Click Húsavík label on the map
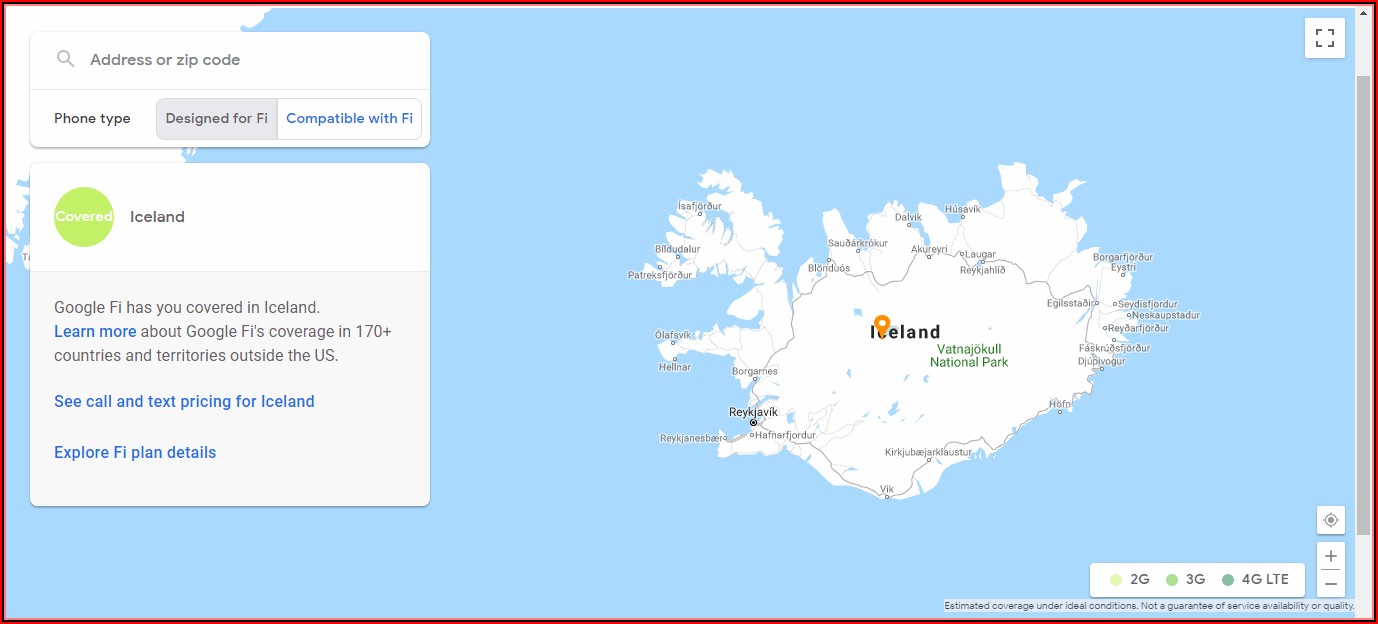 tap(963, 209)
